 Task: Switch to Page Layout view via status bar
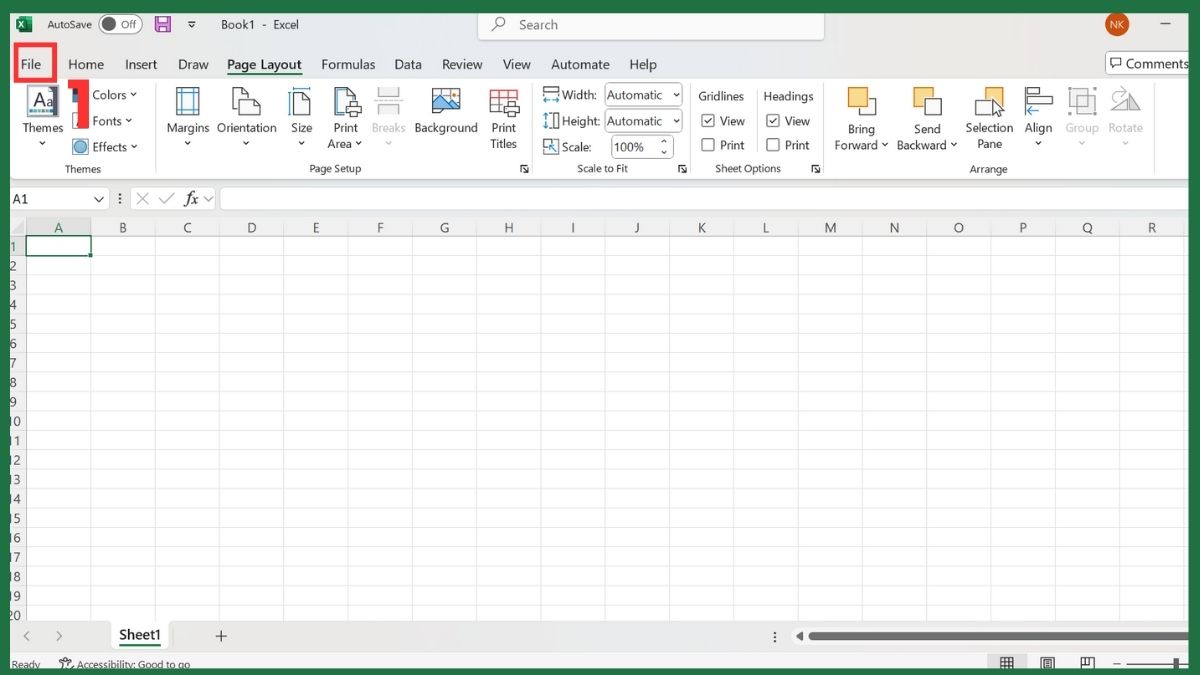pos(1047,661)
